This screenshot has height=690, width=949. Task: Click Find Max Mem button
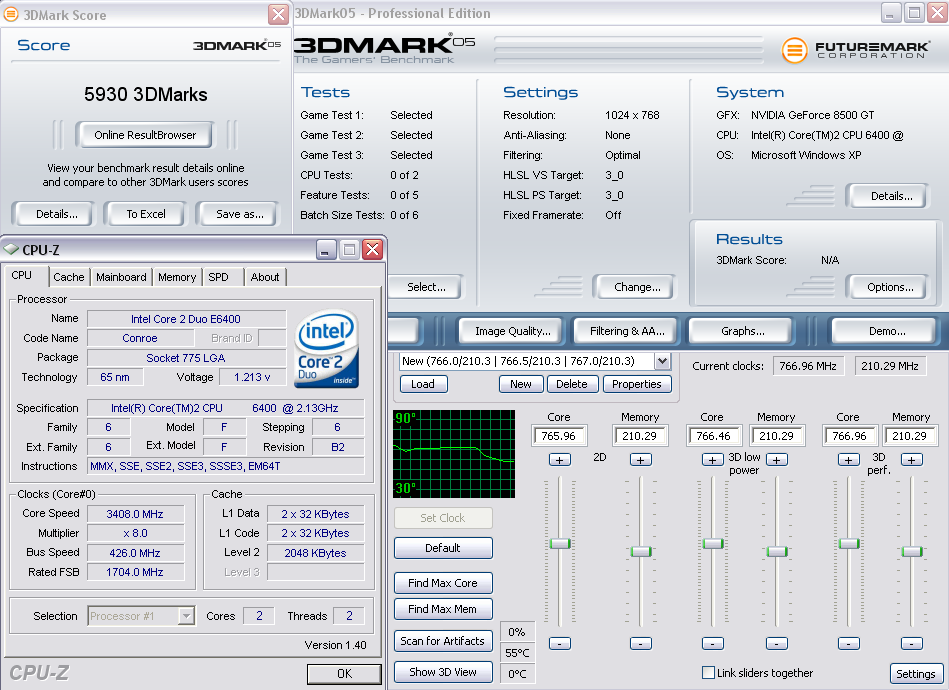[x=443, y=609]
